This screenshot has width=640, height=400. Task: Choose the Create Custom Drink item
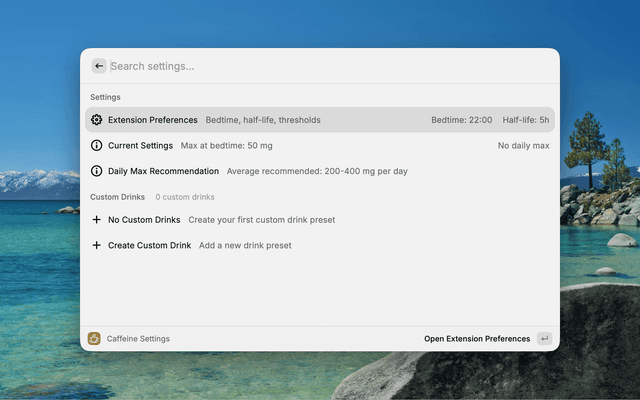click(x=149, y=245)
